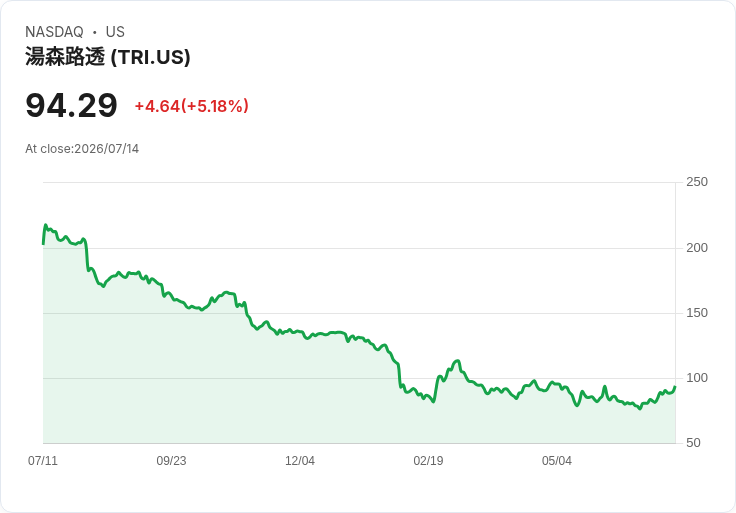Click the 150 y-axis label
This screenshot has height=513, width=736.
tap(697, 313)
